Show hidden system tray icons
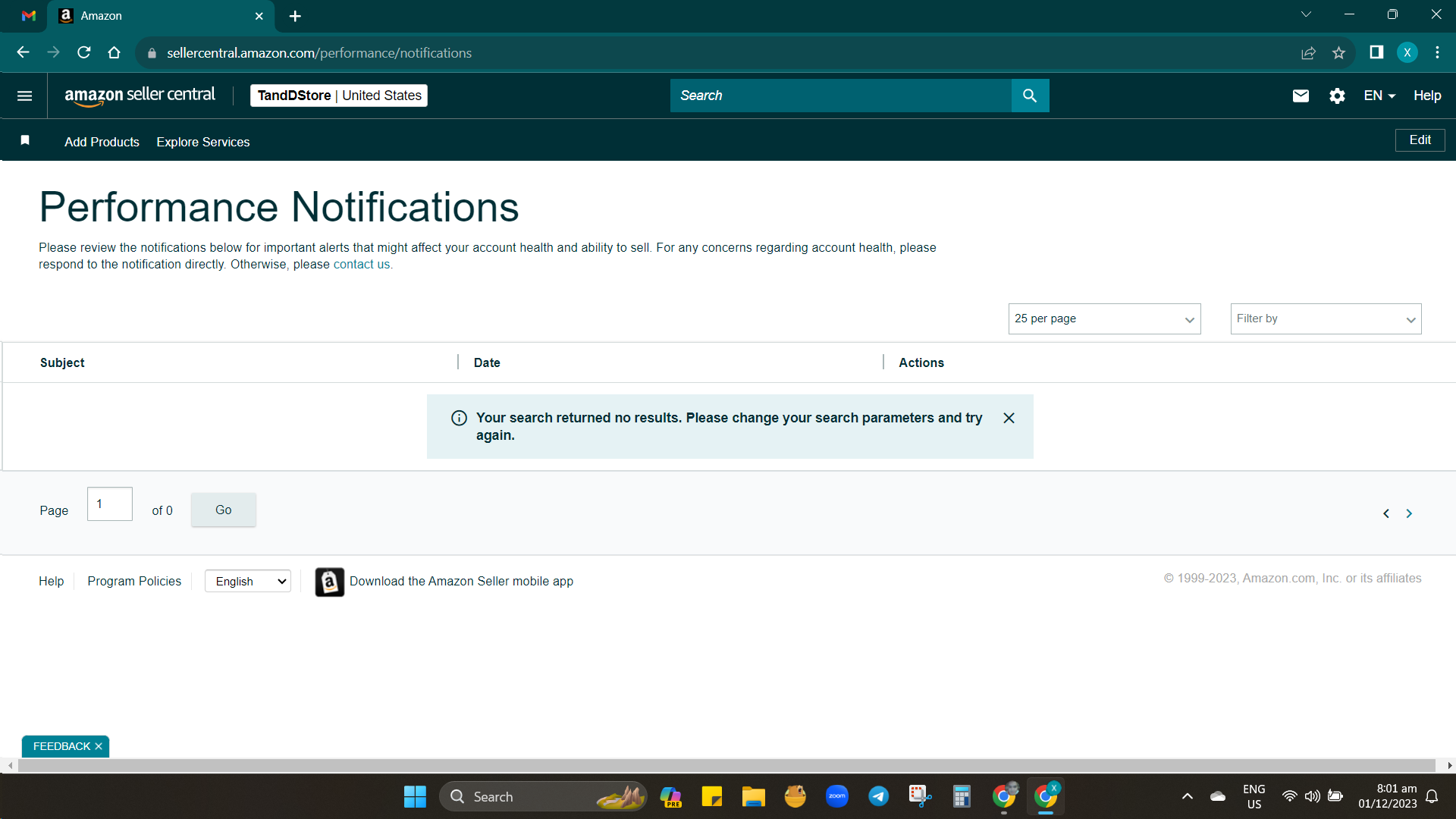This screenshot has height=819, width=1456. point(1188,796)
